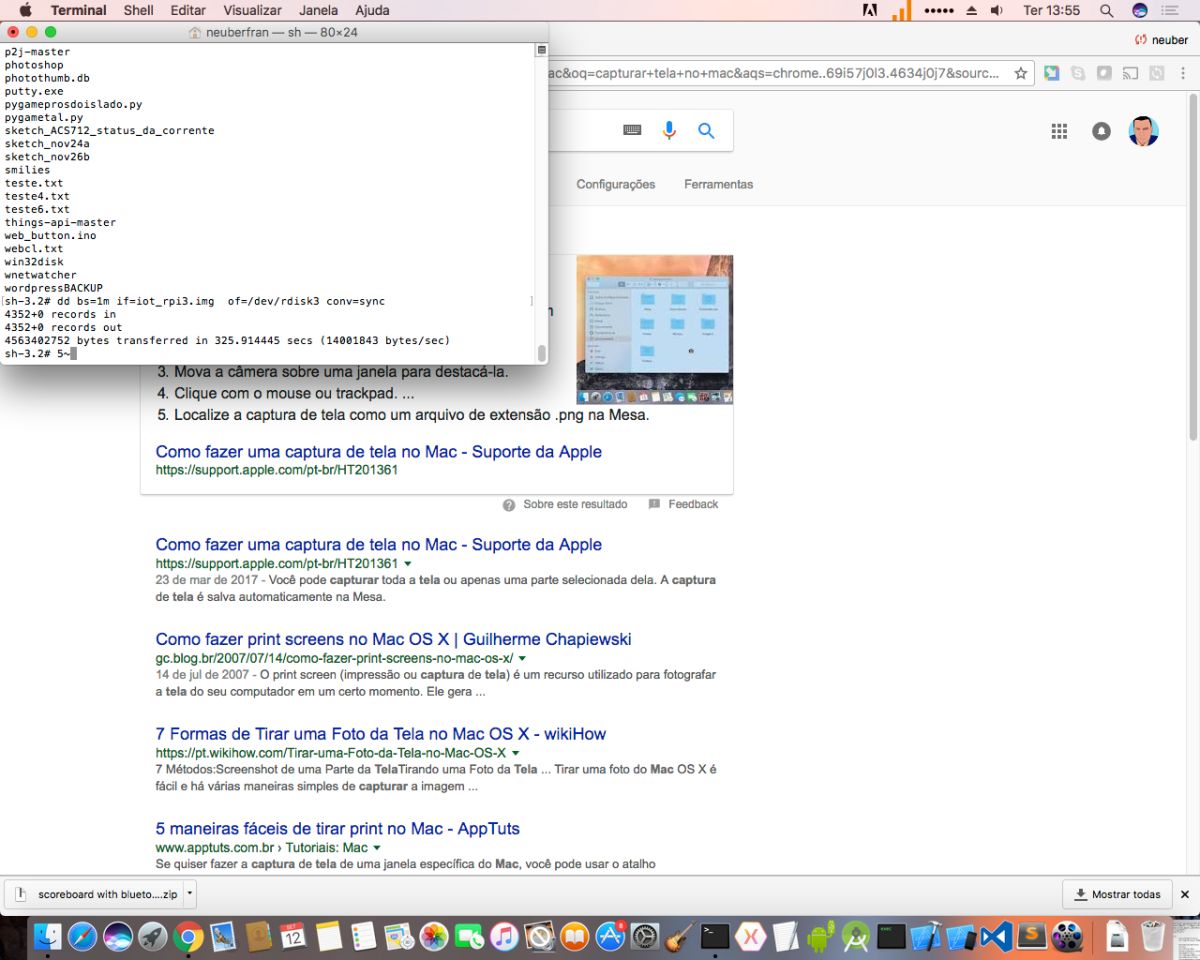Close the Chrome downloads bar

(1185, 894)
